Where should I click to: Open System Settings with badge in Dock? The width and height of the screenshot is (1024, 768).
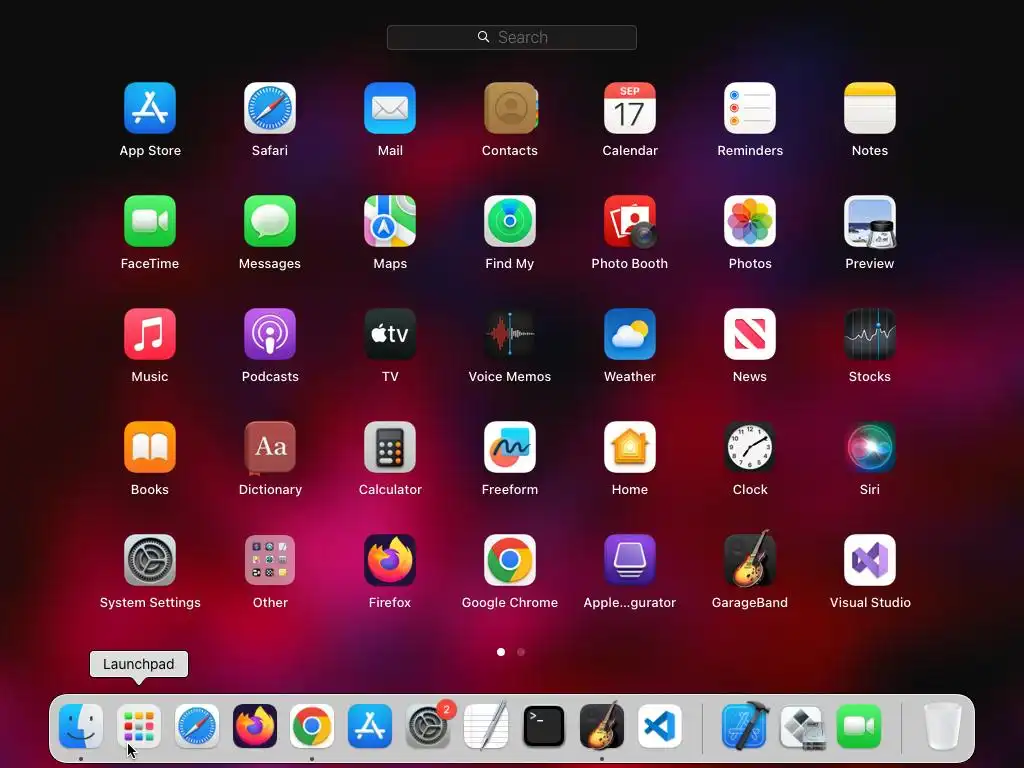click(x=428, y=726)
